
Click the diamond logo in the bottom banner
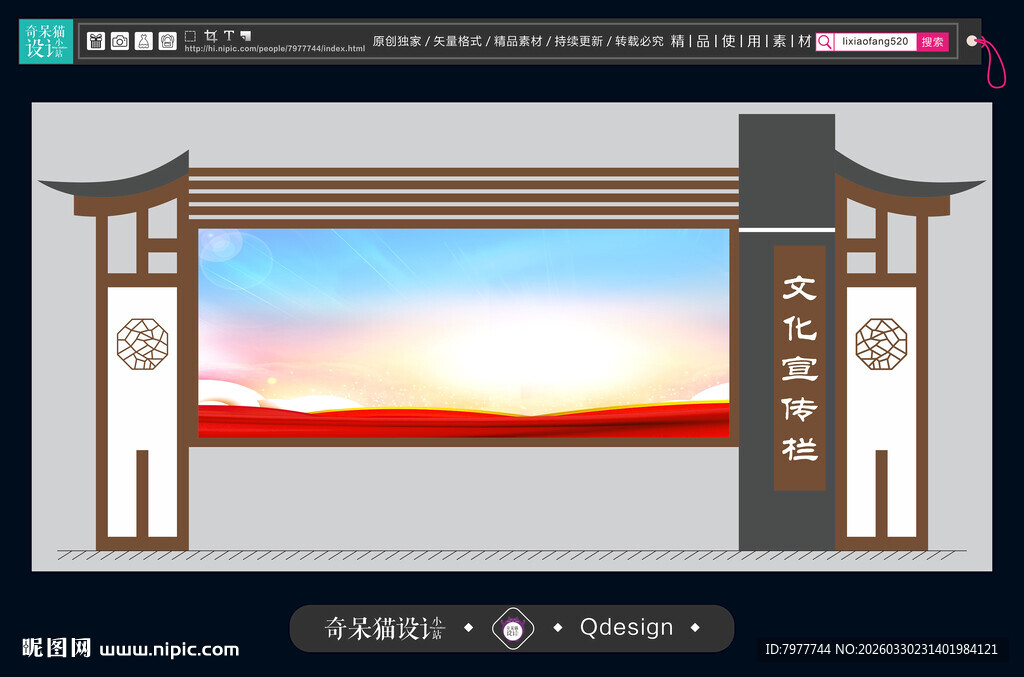pos(512,628)
